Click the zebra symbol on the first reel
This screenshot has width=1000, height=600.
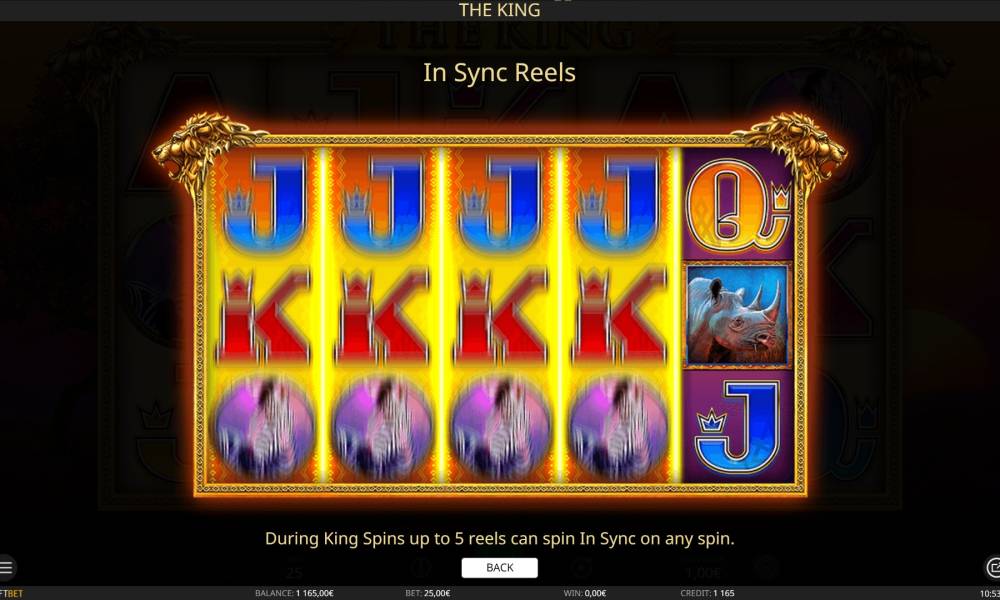[264, 426]
